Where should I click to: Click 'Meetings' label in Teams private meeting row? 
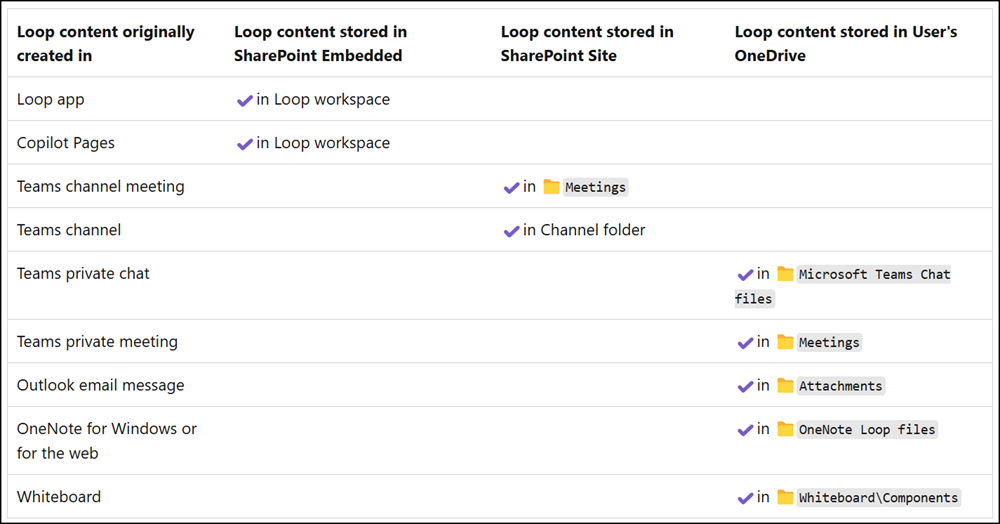[x=829, y=342]
